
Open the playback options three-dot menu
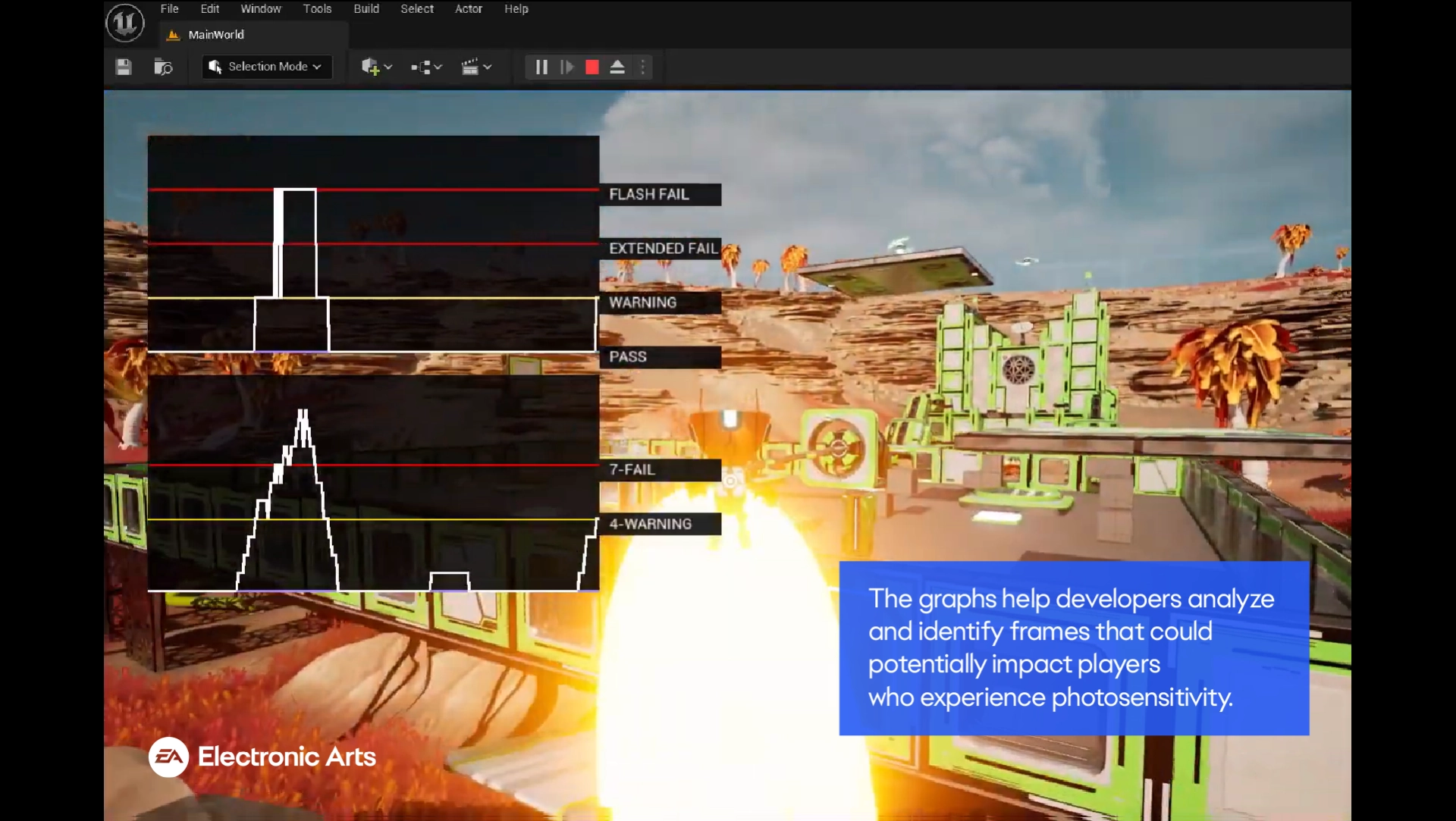pos(643,67)
